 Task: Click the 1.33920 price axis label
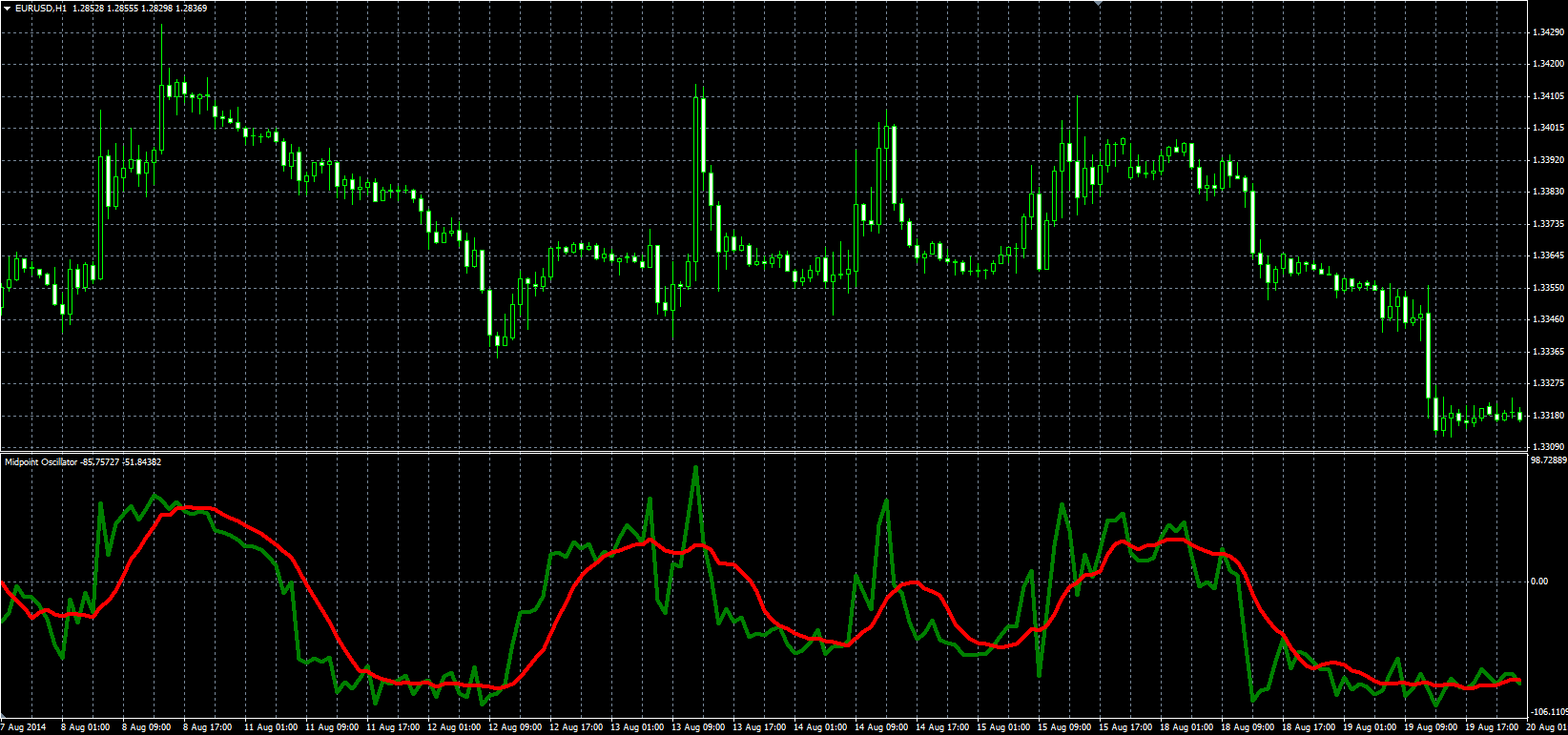coord(1548,160)
